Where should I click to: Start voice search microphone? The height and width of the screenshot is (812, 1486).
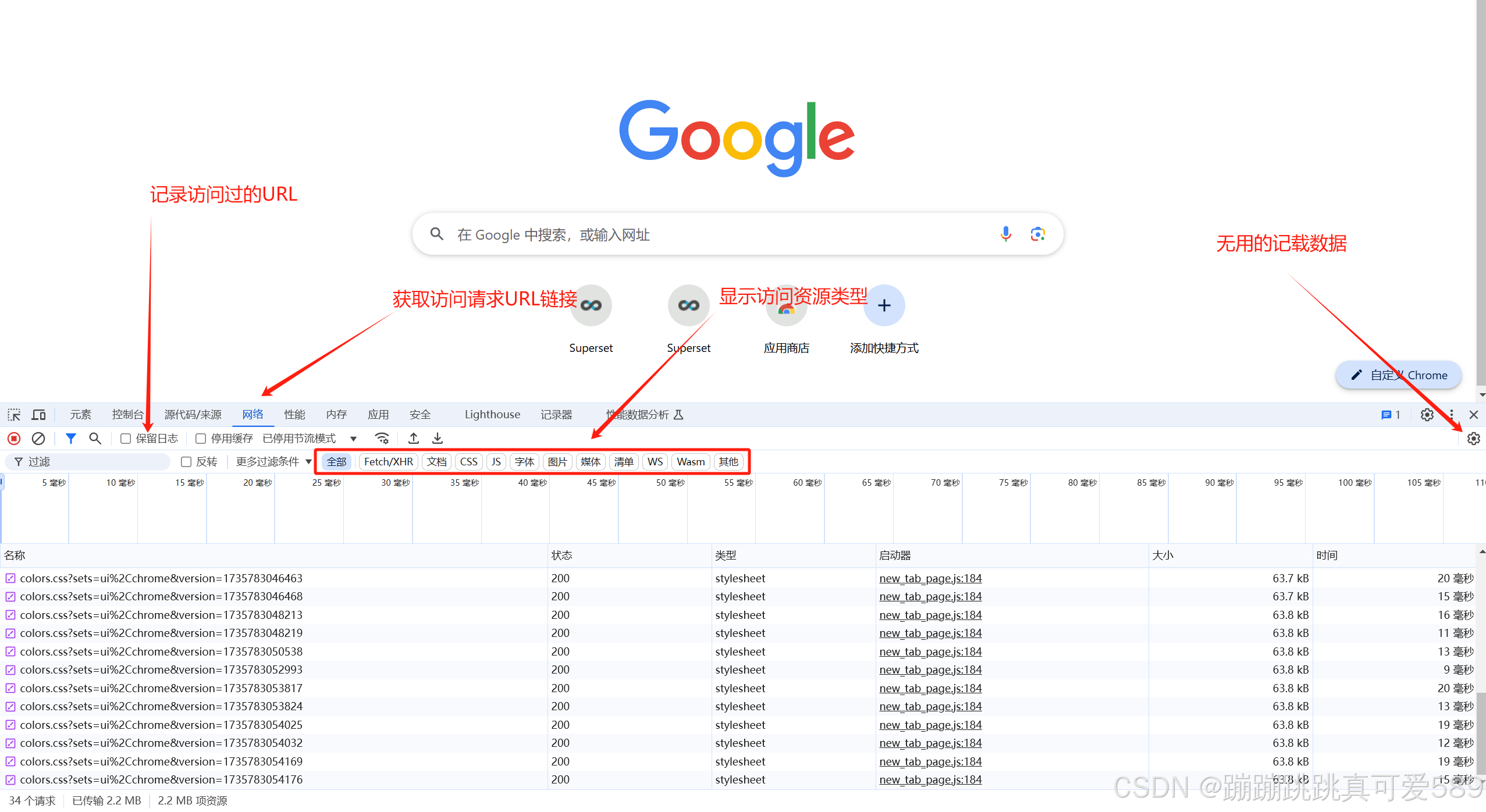tap(1005, 234)
